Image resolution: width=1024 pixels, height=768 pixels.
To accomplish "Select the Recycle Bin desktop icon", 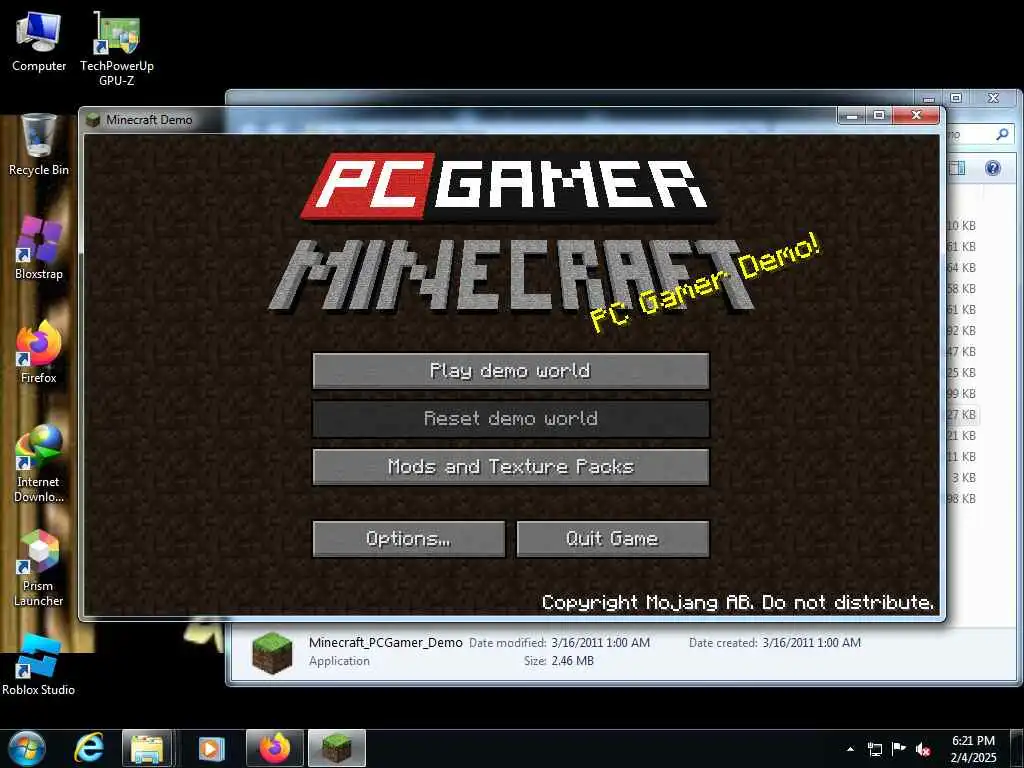I will [39, 145].
